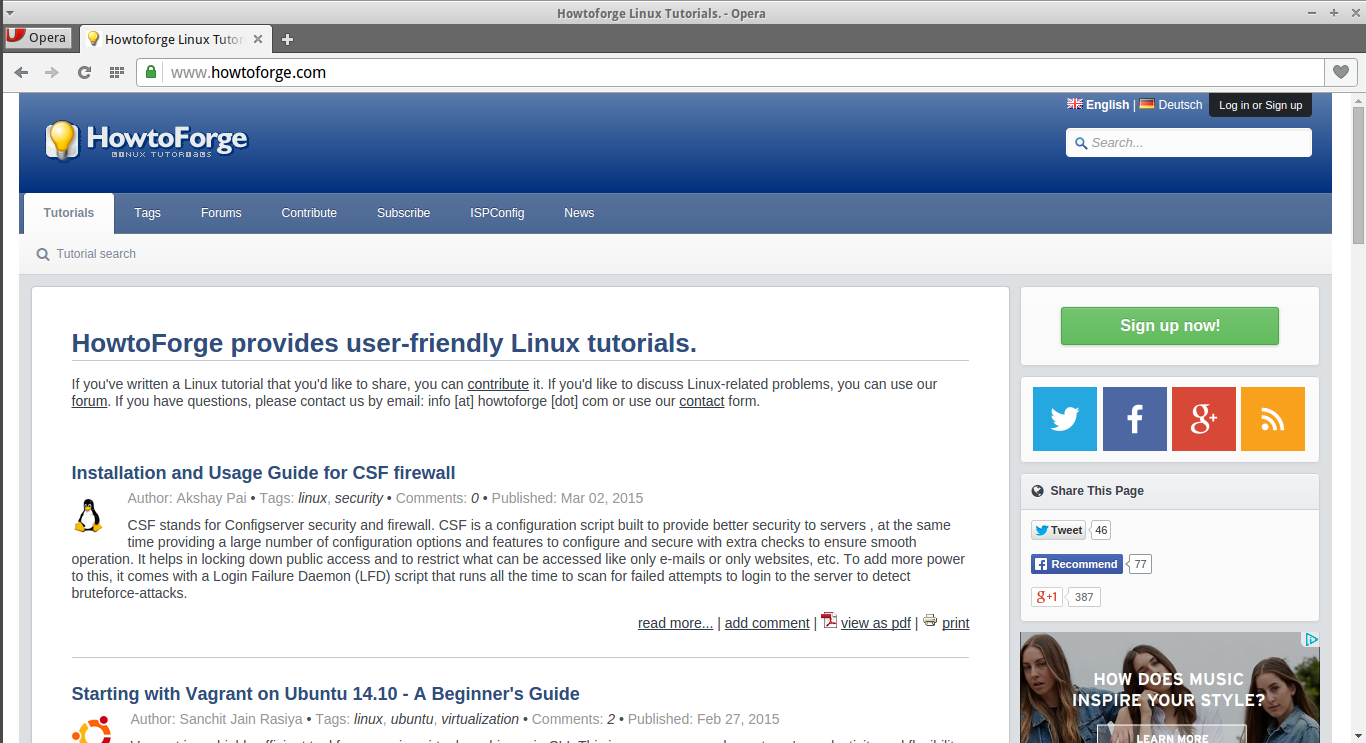Open the RSS feed orange icon

pyautogui.click(x=1273, y=419)
